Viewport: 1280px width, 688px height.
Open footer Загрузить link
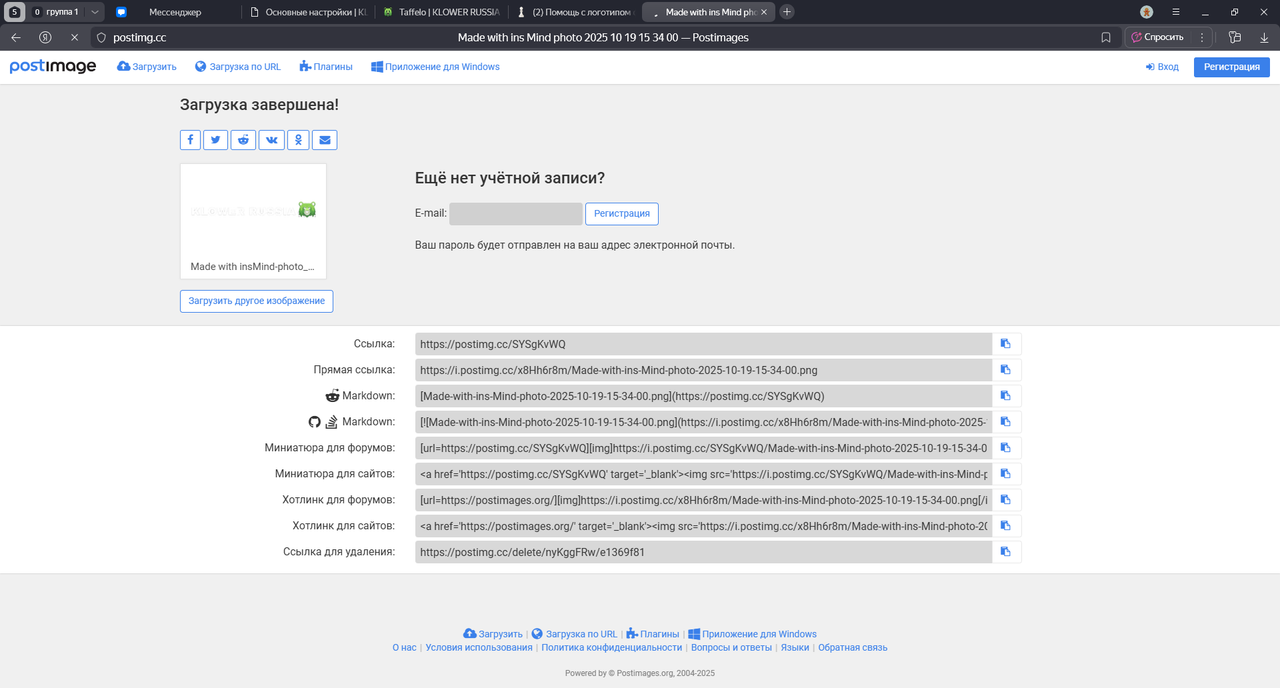pos(493,634)
